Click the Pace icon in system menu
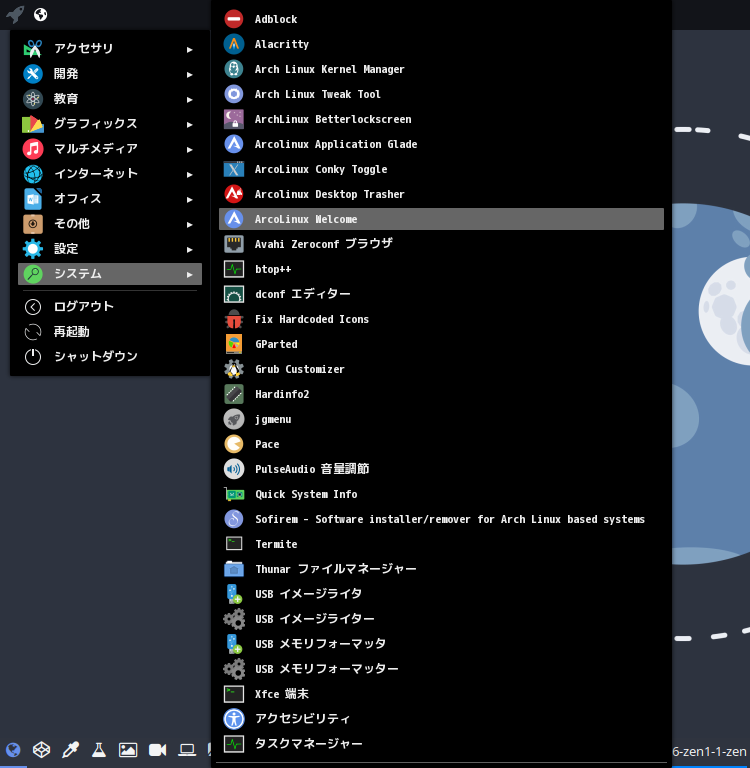 pyautogui.click(x=234, y=444)
